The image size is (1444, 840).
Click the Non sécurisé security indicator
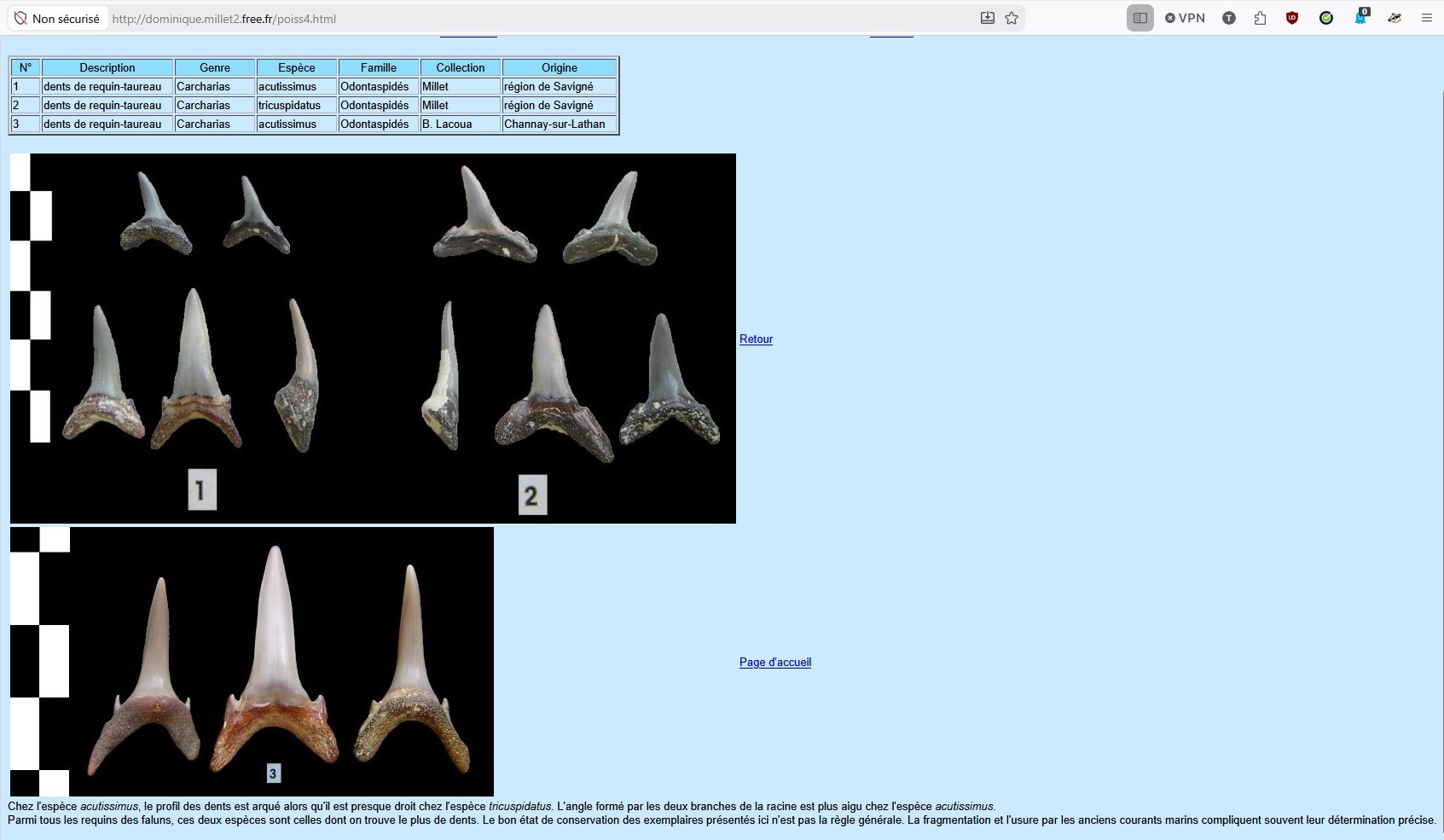tap(57, 19)
